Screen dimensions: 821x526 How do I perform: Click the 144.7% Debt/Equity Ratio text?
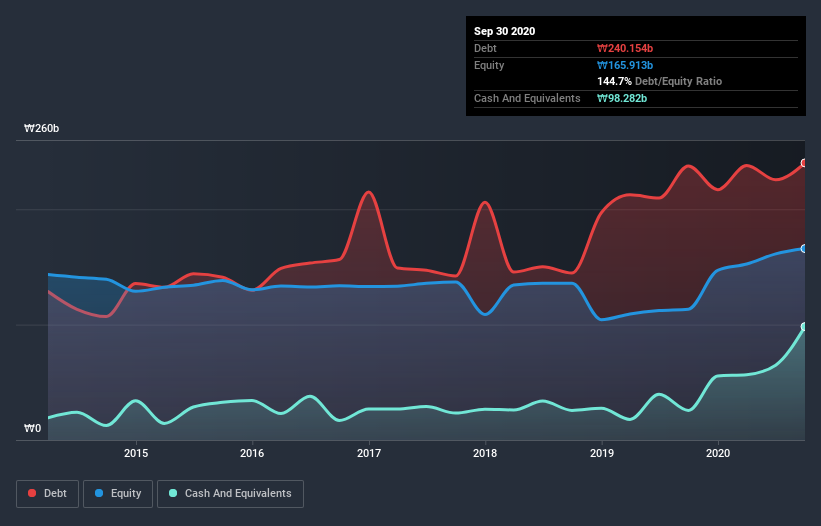660,82
